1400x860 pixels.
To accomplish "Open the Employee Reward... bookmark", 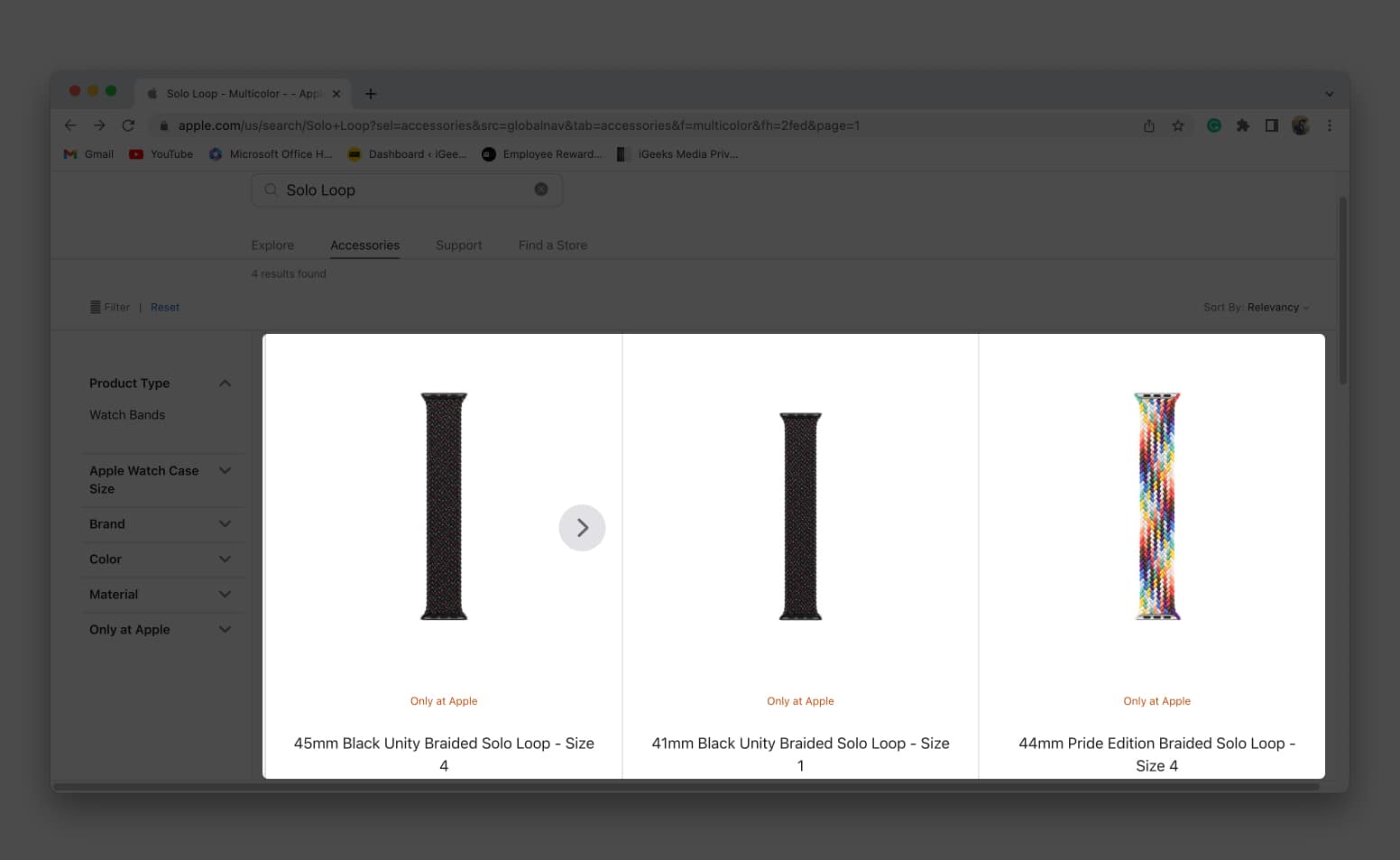I will (541, 154).
